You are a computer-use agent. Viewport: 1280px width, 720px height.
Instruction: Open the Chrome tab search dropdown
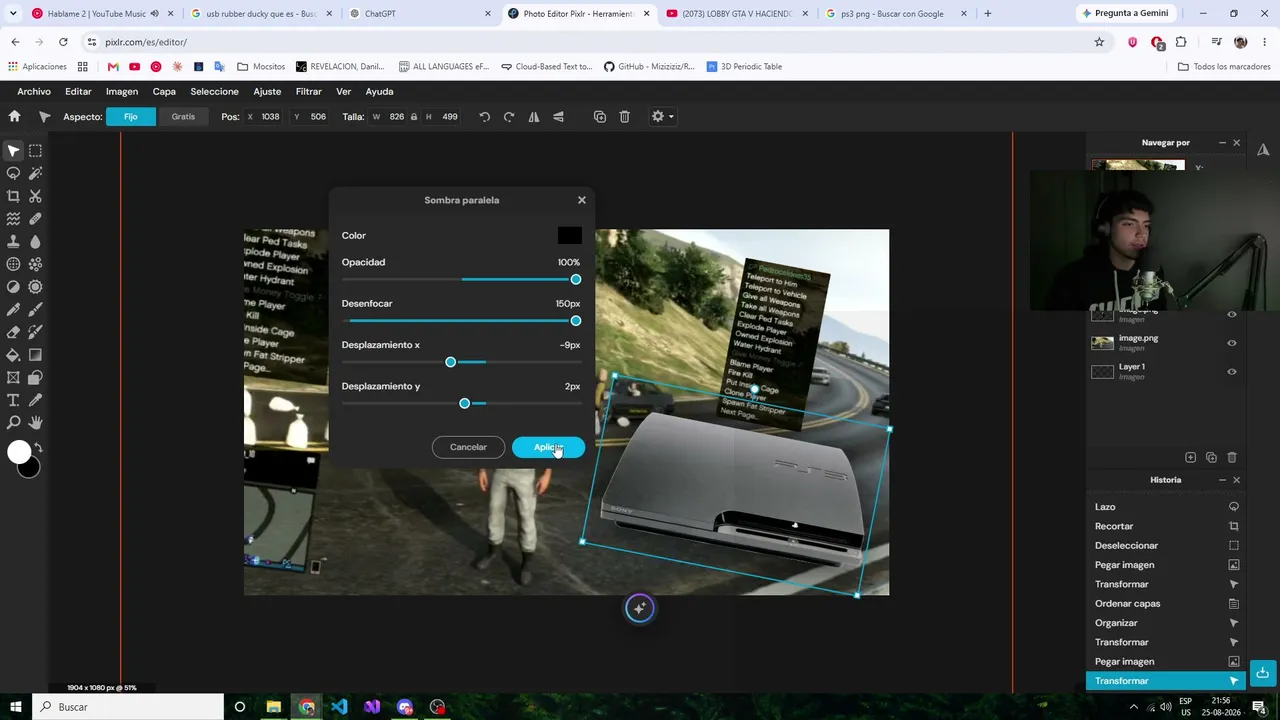13,14
